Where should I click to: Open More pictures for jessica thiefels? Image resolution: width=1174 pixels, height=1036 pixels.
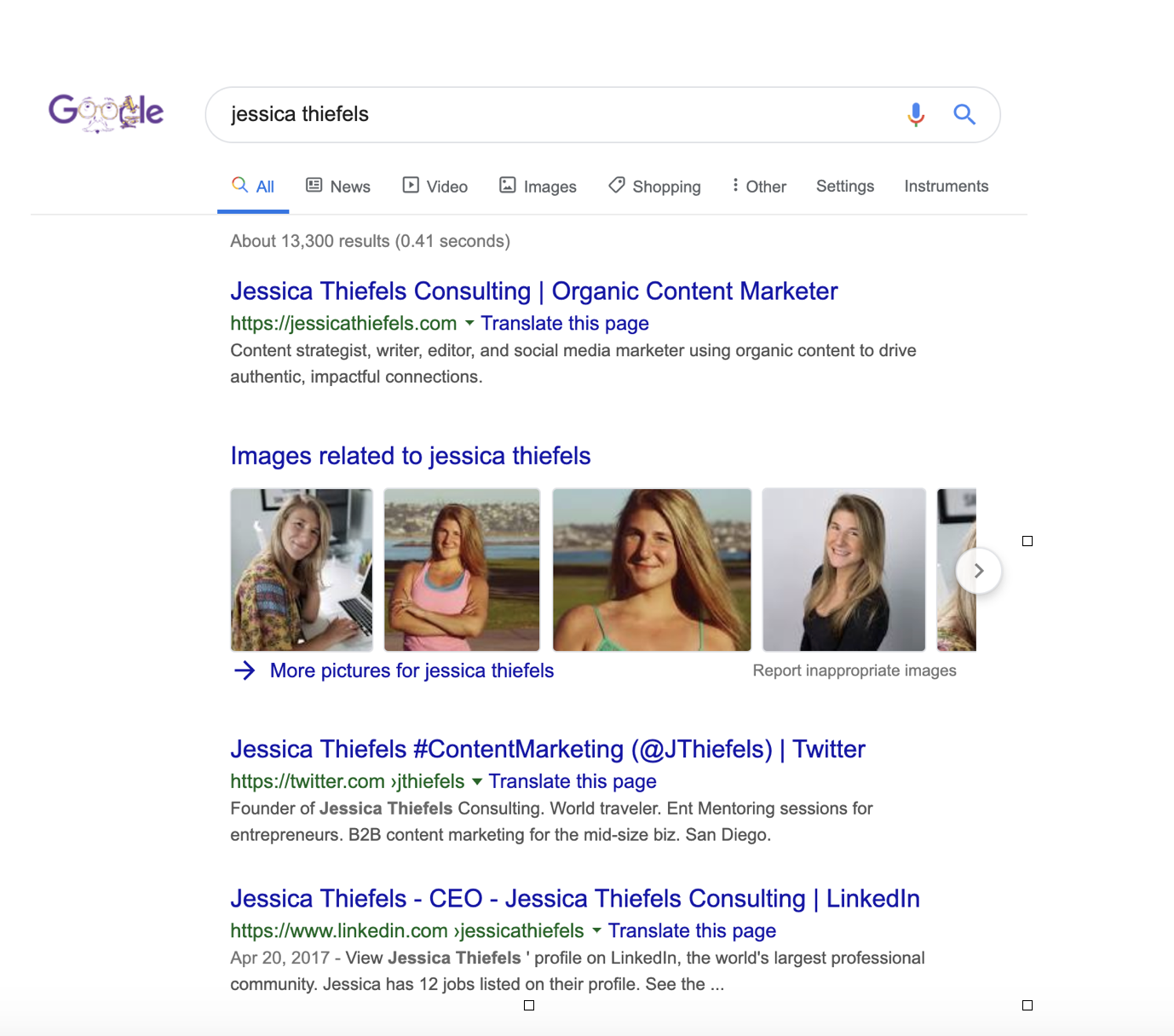(412, 671)
